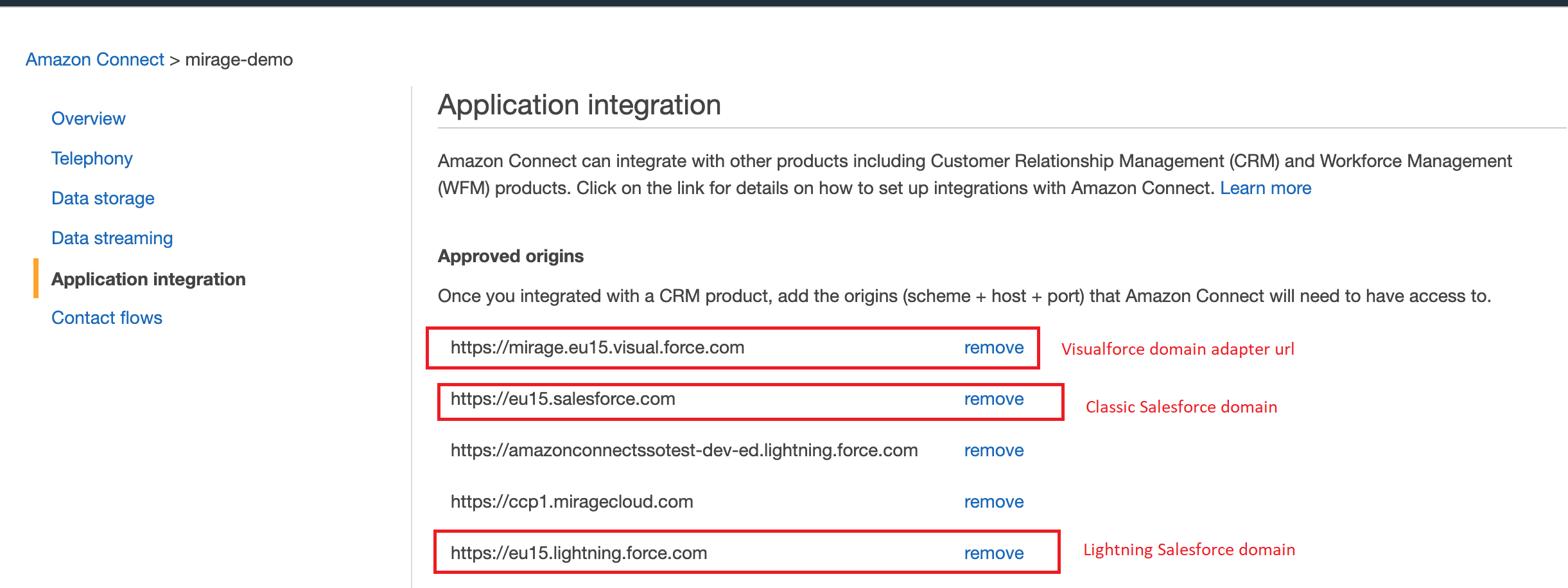Navigate to Contact flows

[107, 318]
